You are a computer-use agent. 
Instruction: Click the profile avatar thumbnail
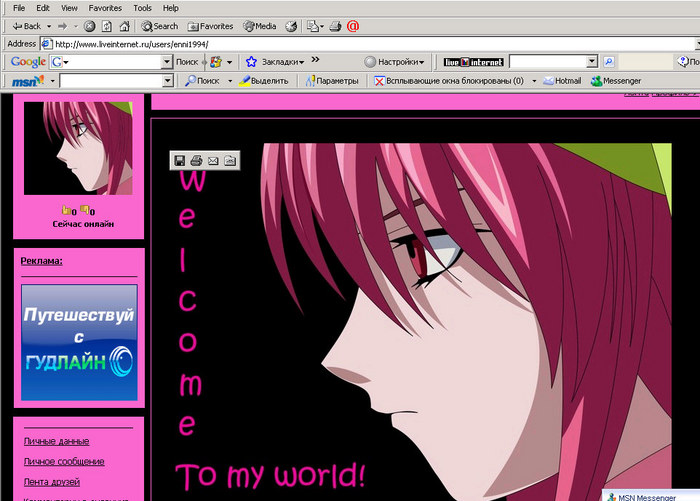pos(78,148)
